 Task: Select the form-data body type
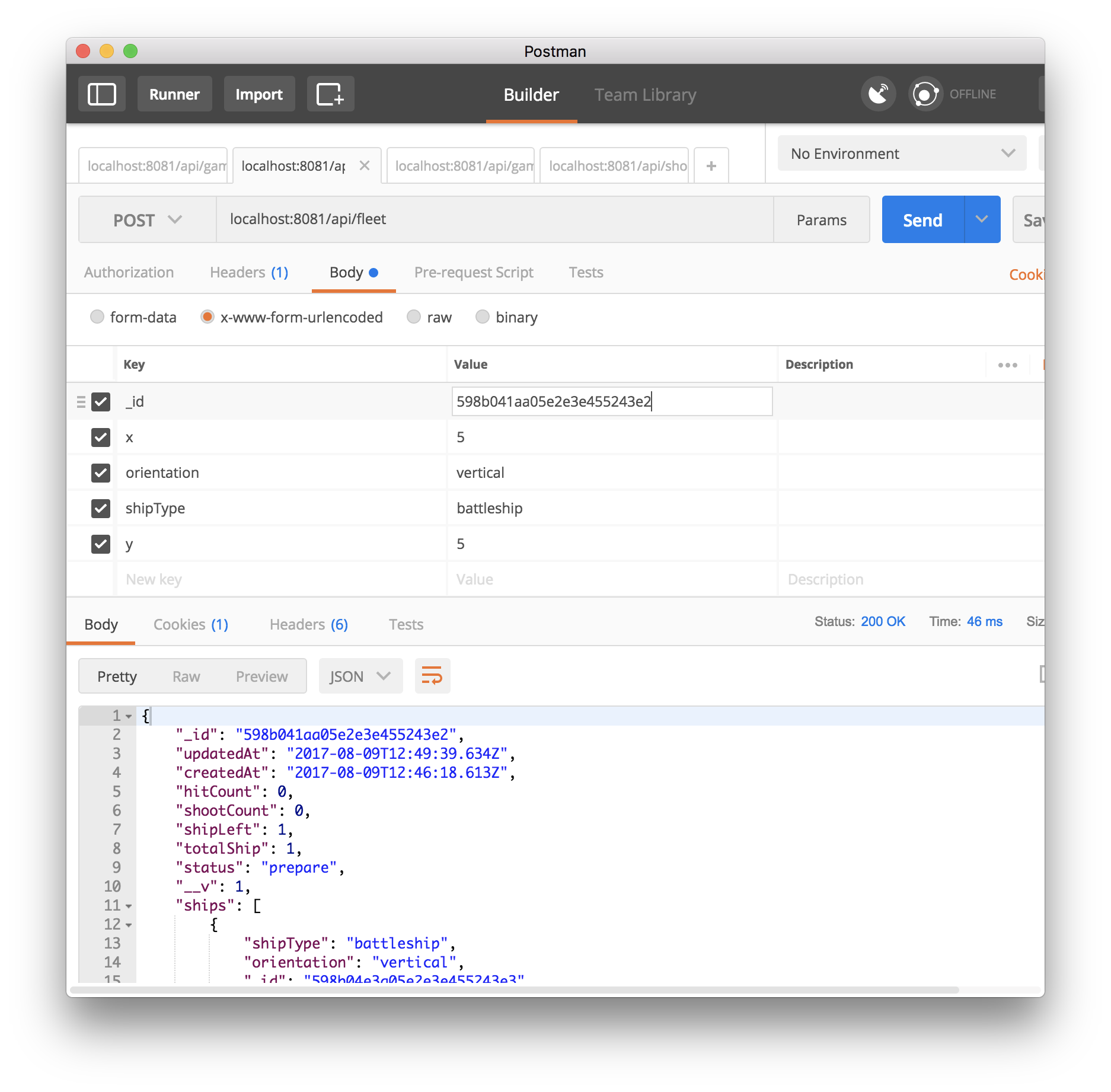tap(97, 317)
